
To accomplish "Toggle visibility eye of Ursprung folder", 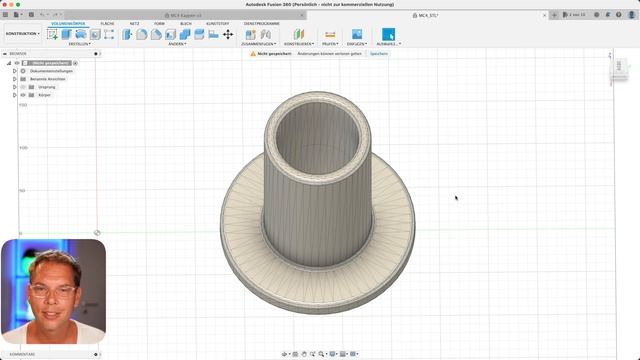I will (x=23, y=87).
